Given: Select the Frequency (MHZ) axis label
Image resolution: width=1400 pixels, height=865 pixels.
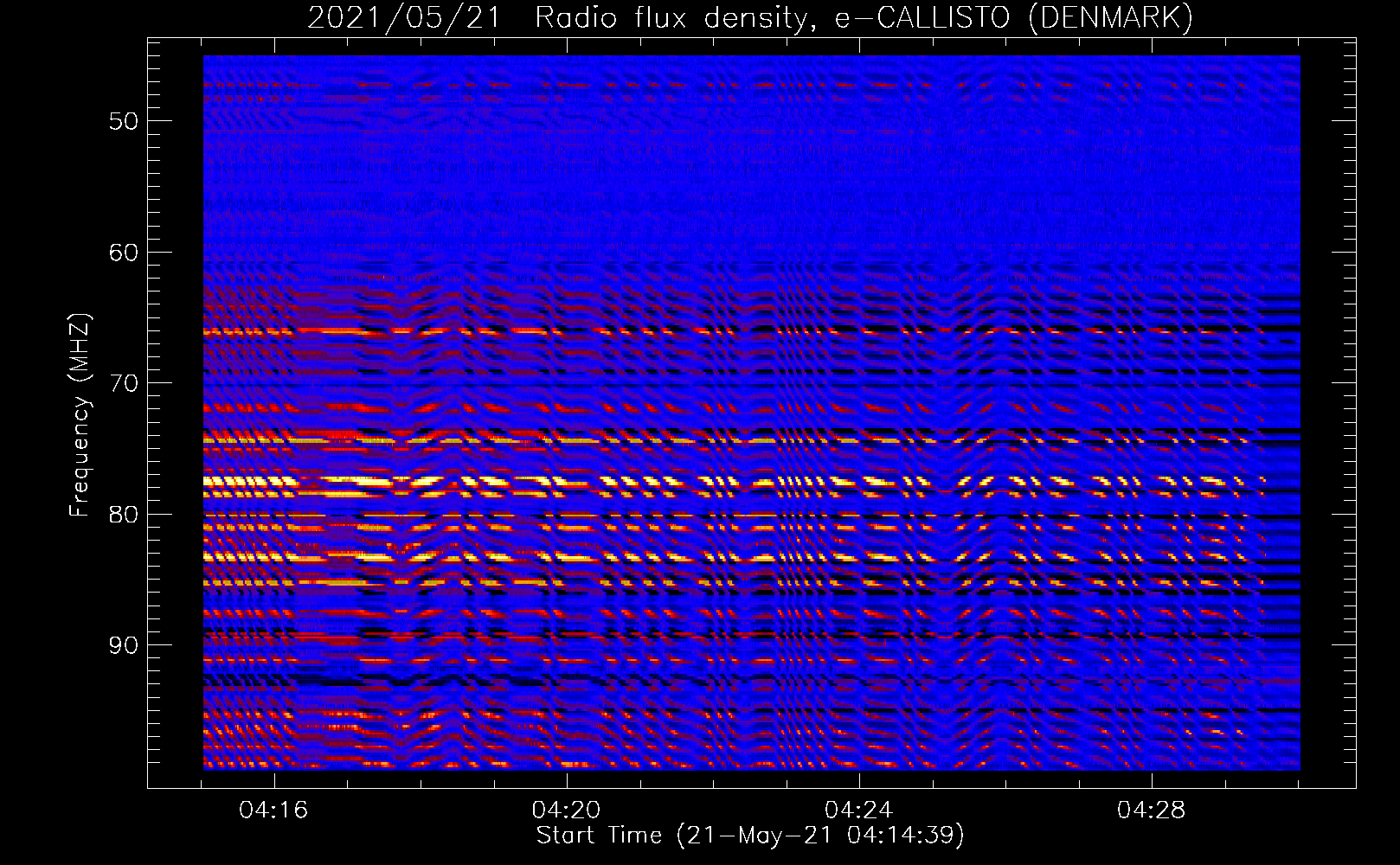Looking at the screenshot, I should [x=79, y=414].
